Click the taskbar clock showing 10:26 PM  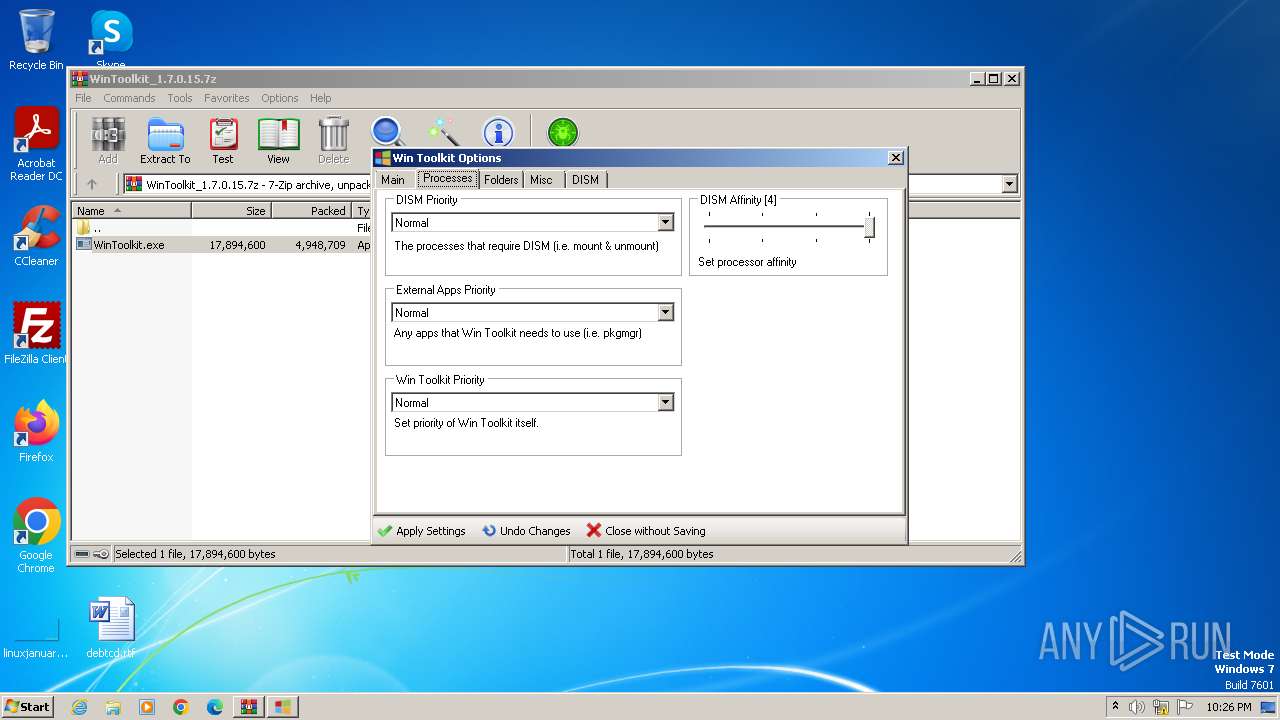click(1228, 707)
